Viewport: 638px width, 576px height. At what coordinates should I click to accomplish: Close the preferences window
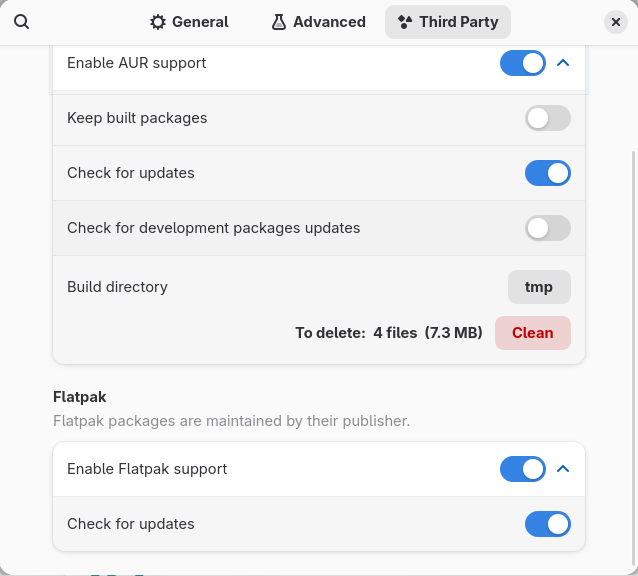tap(616, 22)
